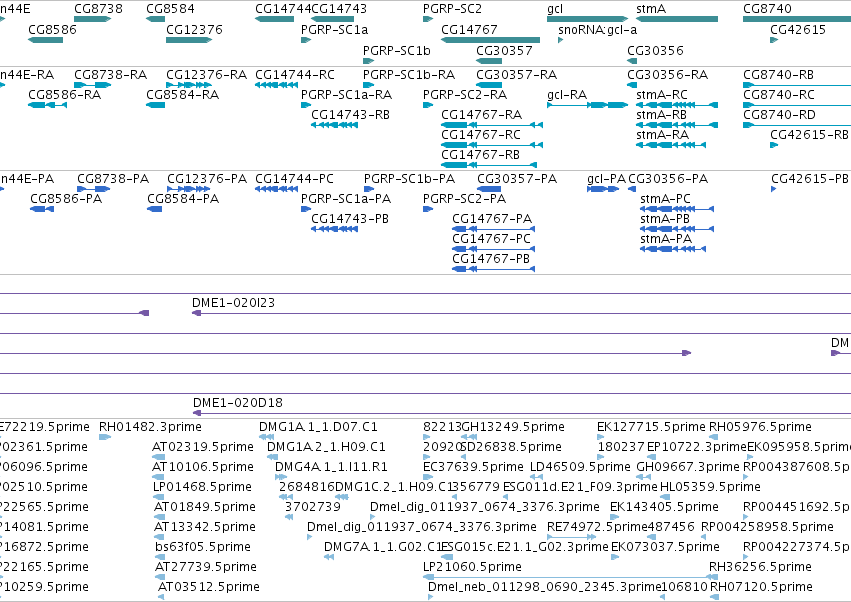The image size is (851, 602).
Task: Click the snoRNA:gcl-a label
Action: tap(598, 29)
